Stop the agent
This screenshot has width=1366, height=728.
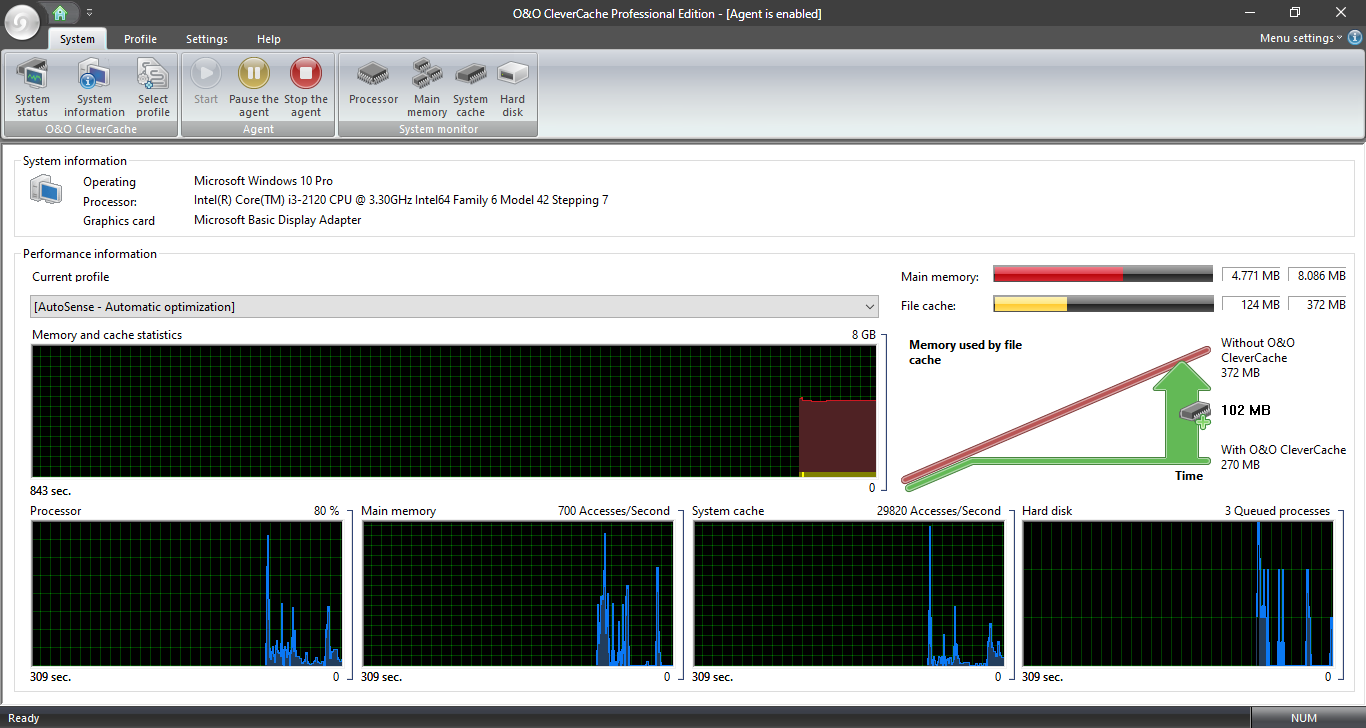[x=306, y=88]
